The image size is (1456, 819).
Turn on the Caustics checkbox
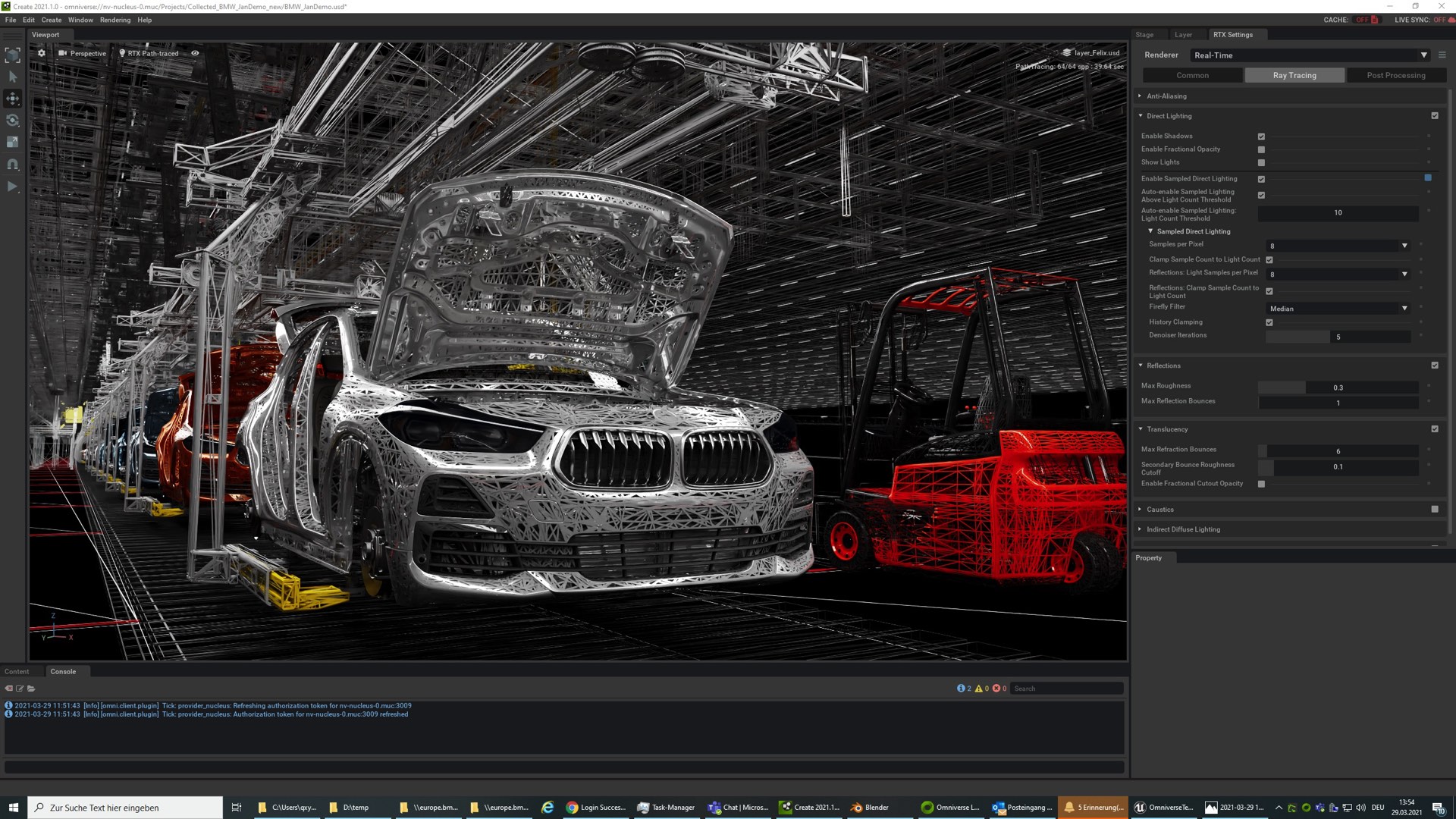[1434, 510]
